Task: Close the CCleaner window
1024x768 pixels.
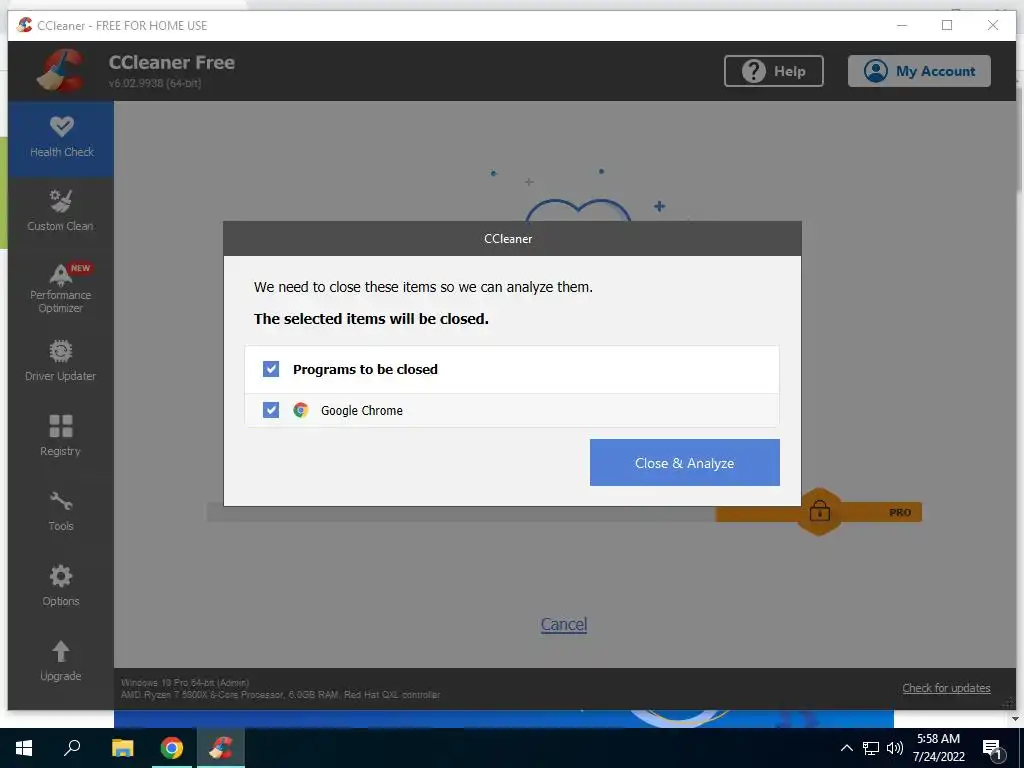Action: click(993, 25)
